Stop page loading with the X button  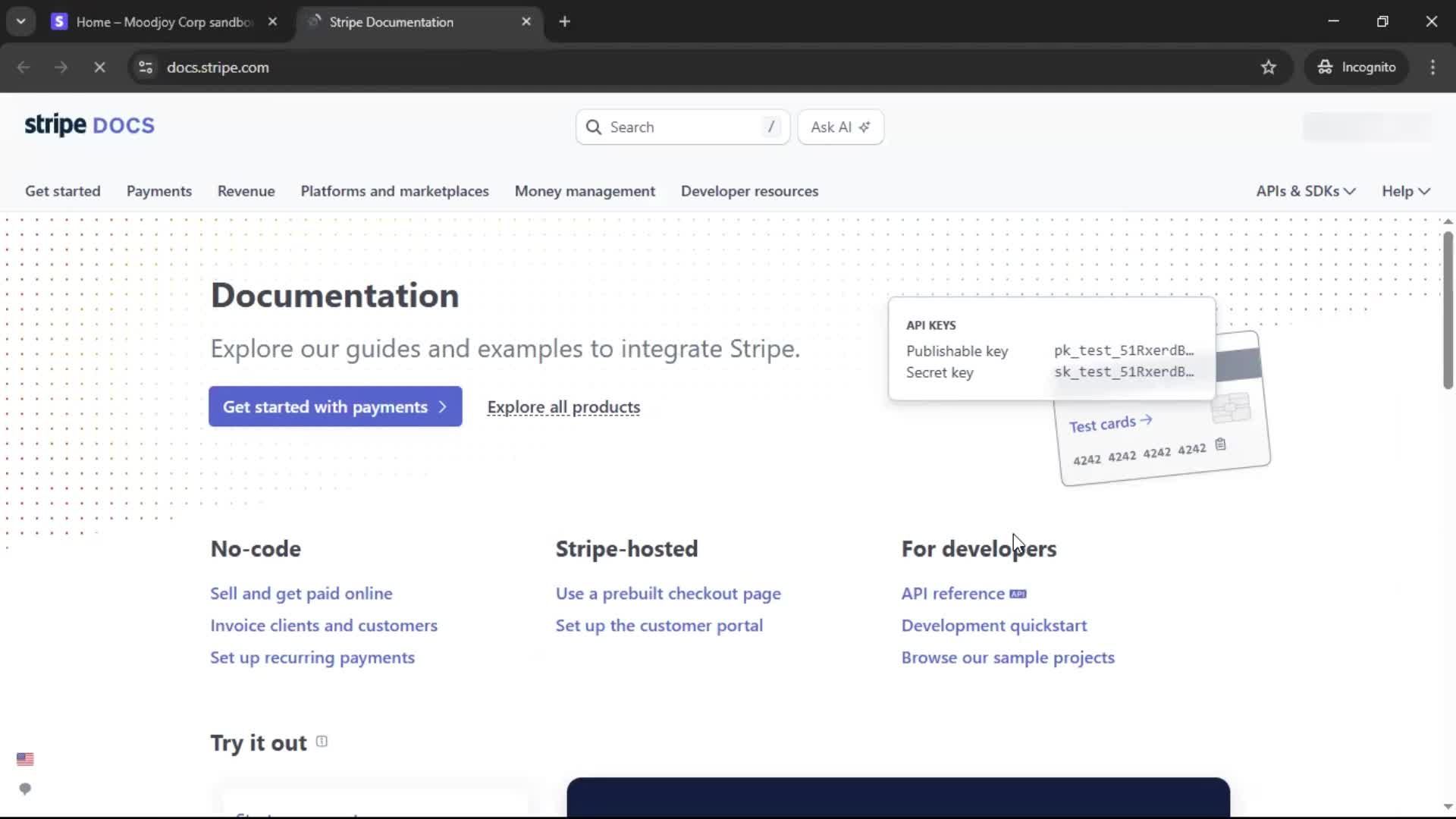point(99,67)
